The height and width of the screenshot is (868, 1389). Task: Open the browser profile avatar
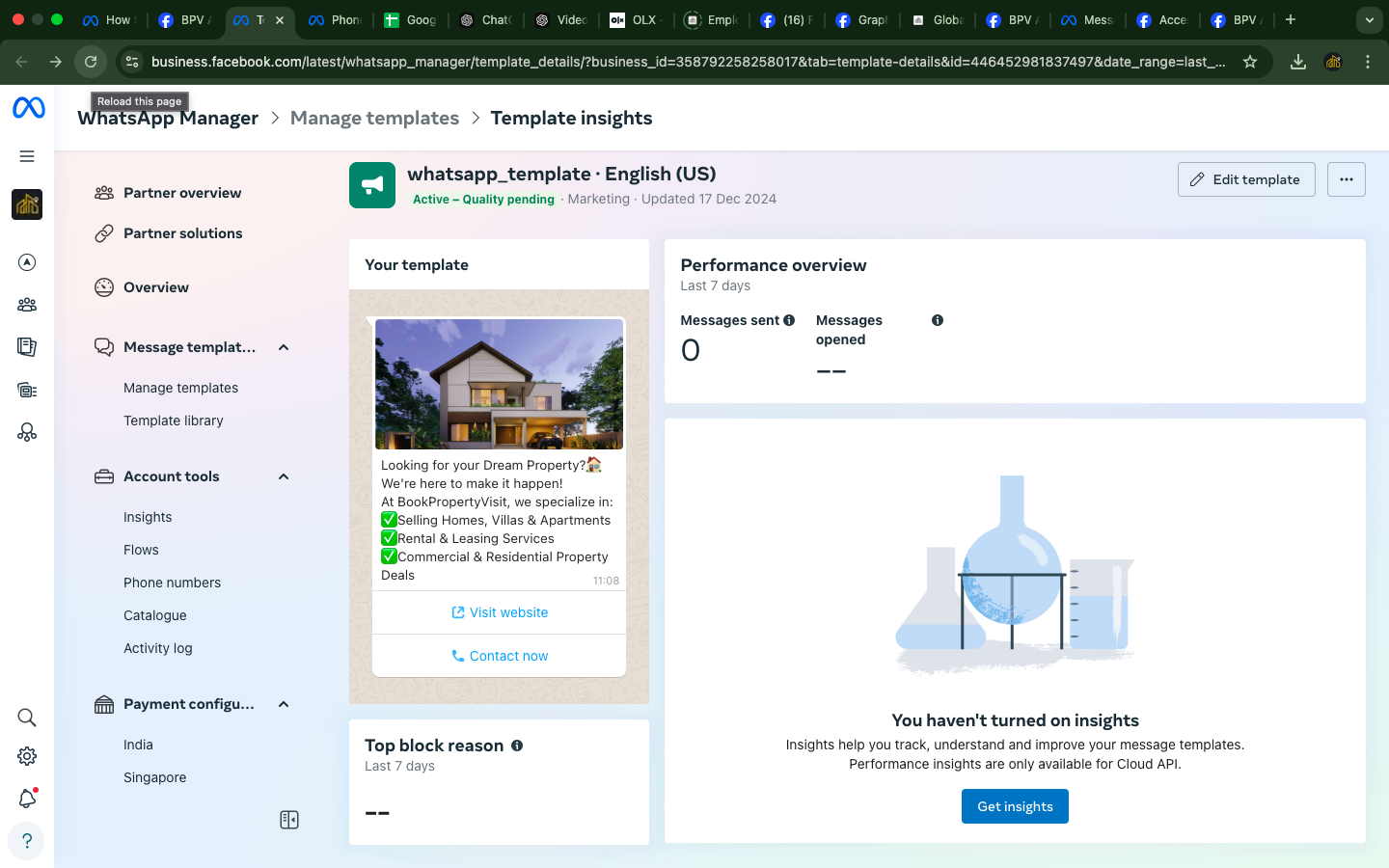pos(1333,62)
